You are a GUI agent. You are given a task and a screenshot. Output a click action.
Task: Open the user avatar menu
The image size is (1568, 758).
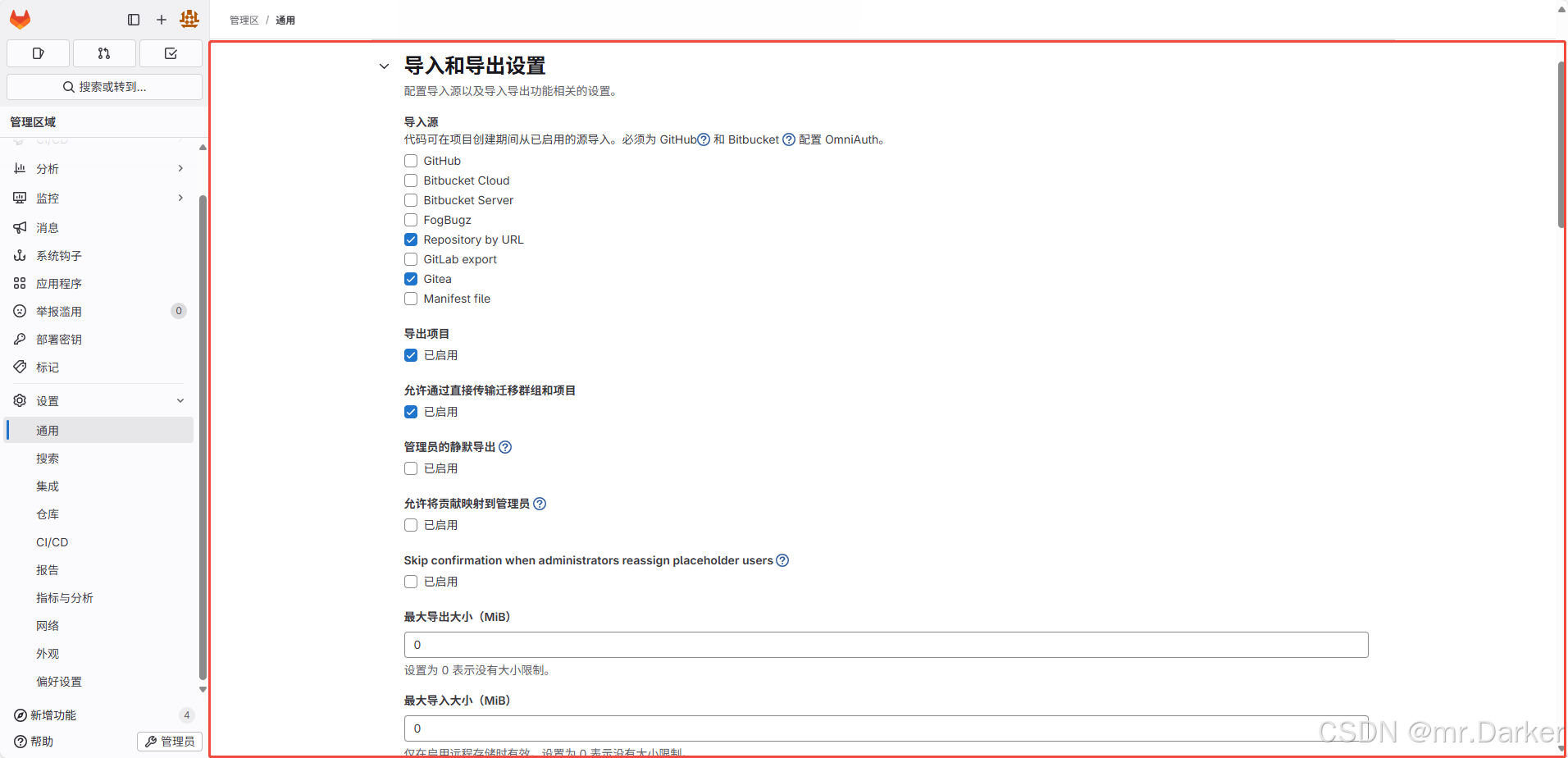(189, 19)
